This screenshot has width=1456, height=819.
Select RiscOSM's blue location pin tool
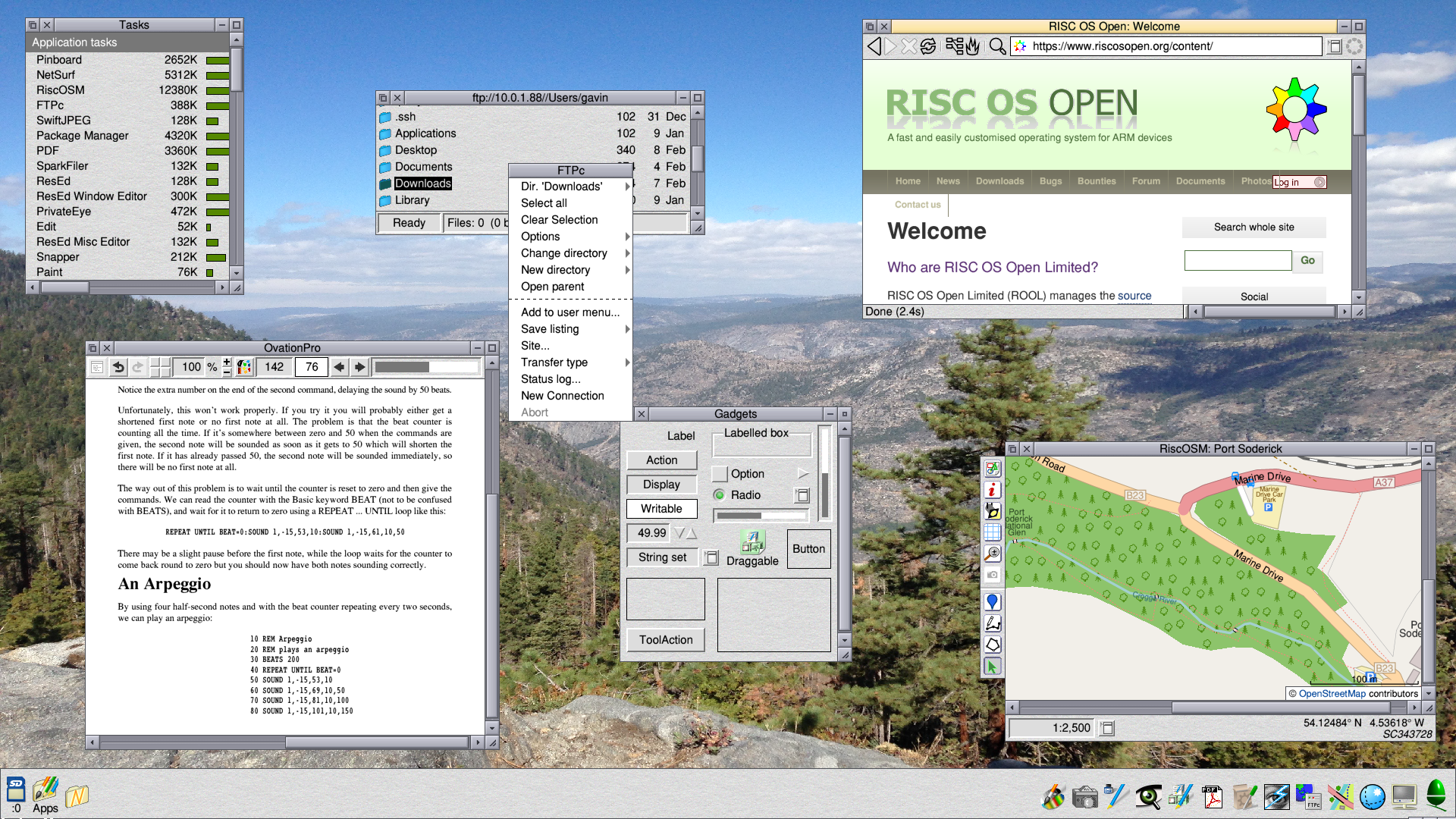(992, 602)
